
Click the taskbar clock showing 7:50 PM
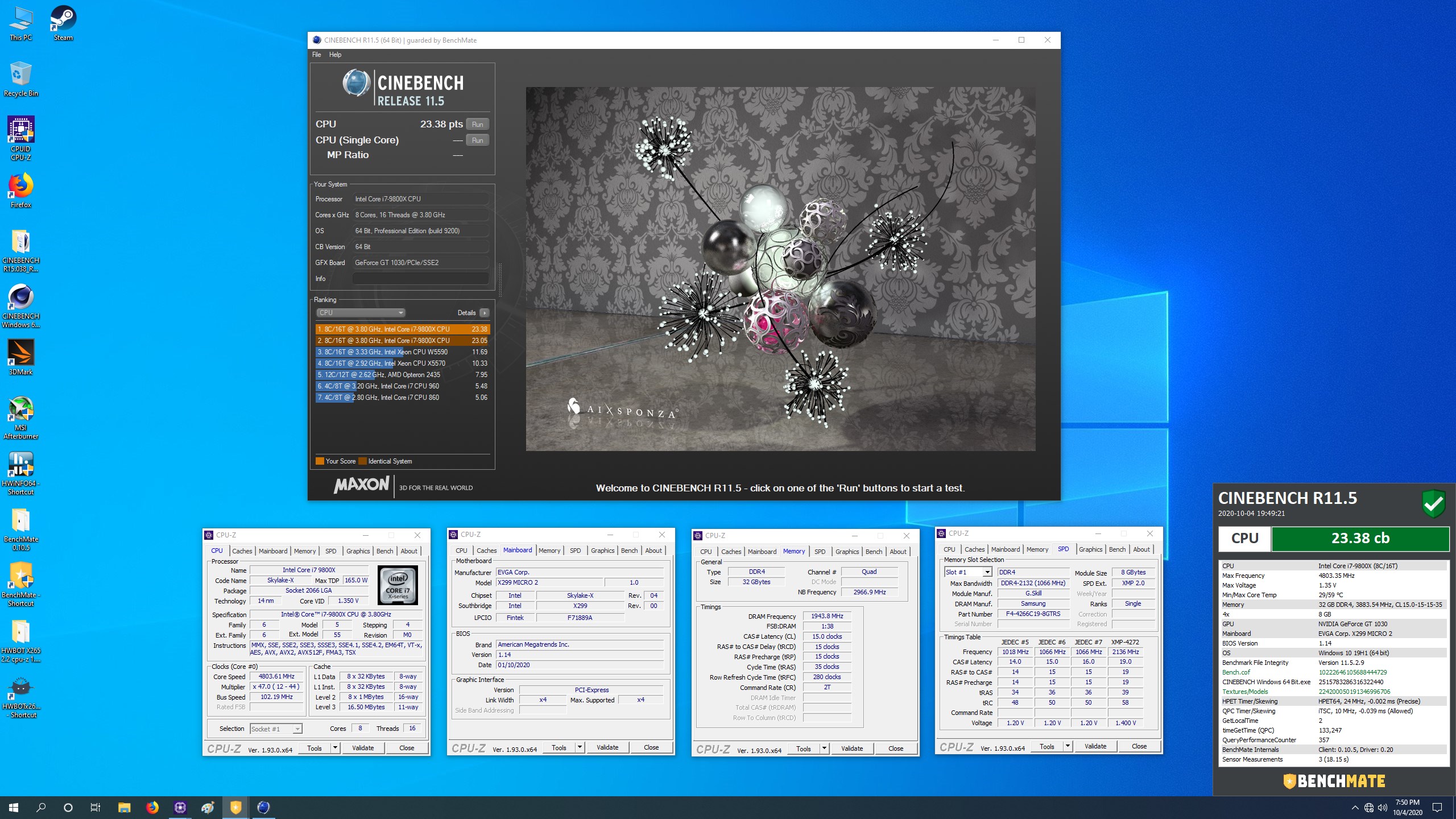1408,808
